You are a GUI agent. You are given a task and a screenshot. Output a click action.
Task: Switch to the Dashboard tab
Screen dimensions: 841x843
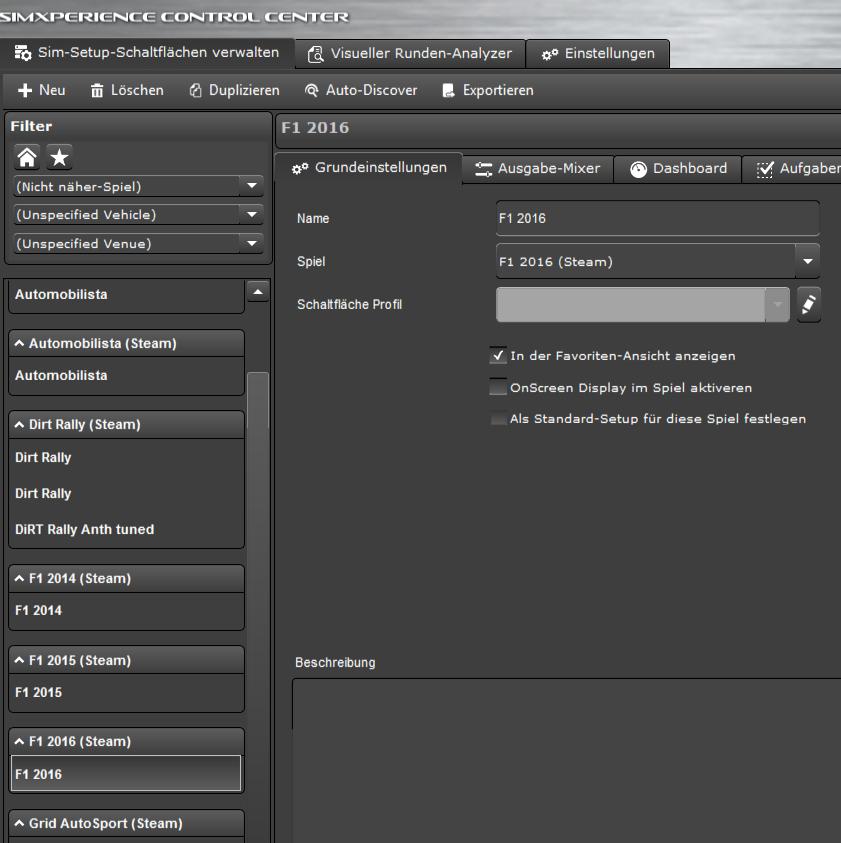click(x=678, y=169)
